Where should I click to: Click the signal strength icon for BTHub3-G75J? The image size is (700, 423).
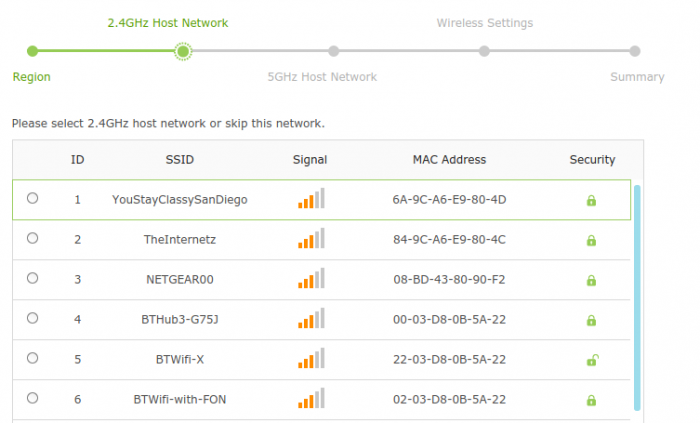tap(311, 318)
